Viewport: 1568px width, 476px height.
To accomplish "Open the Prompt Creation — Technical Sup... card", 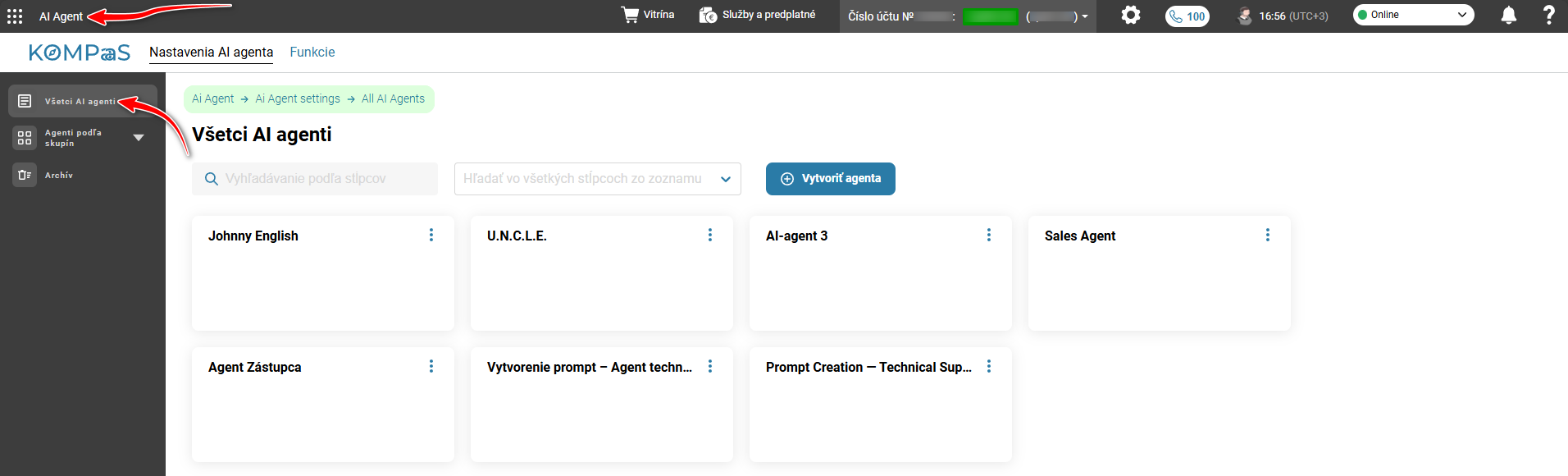I will point(881,405).
